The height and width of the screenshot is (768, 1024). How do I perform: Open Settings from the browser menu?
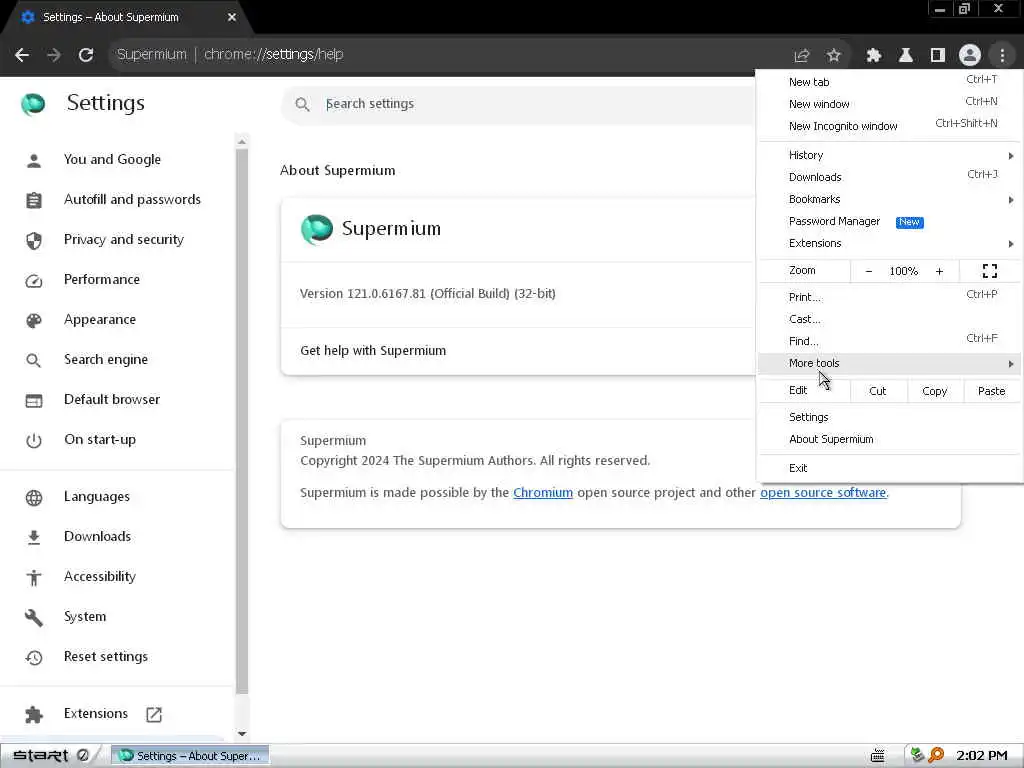tap(889, 417)
